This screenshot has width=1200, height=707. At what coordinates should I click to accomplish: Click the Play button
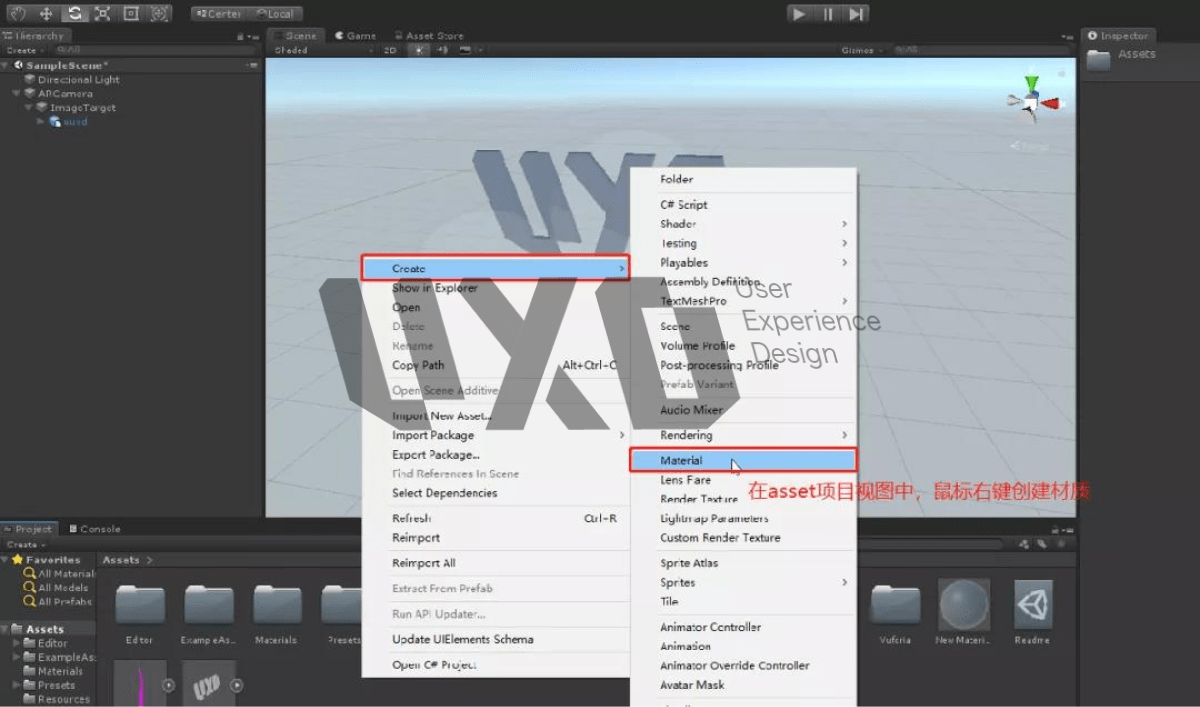[x=799, y=14]
